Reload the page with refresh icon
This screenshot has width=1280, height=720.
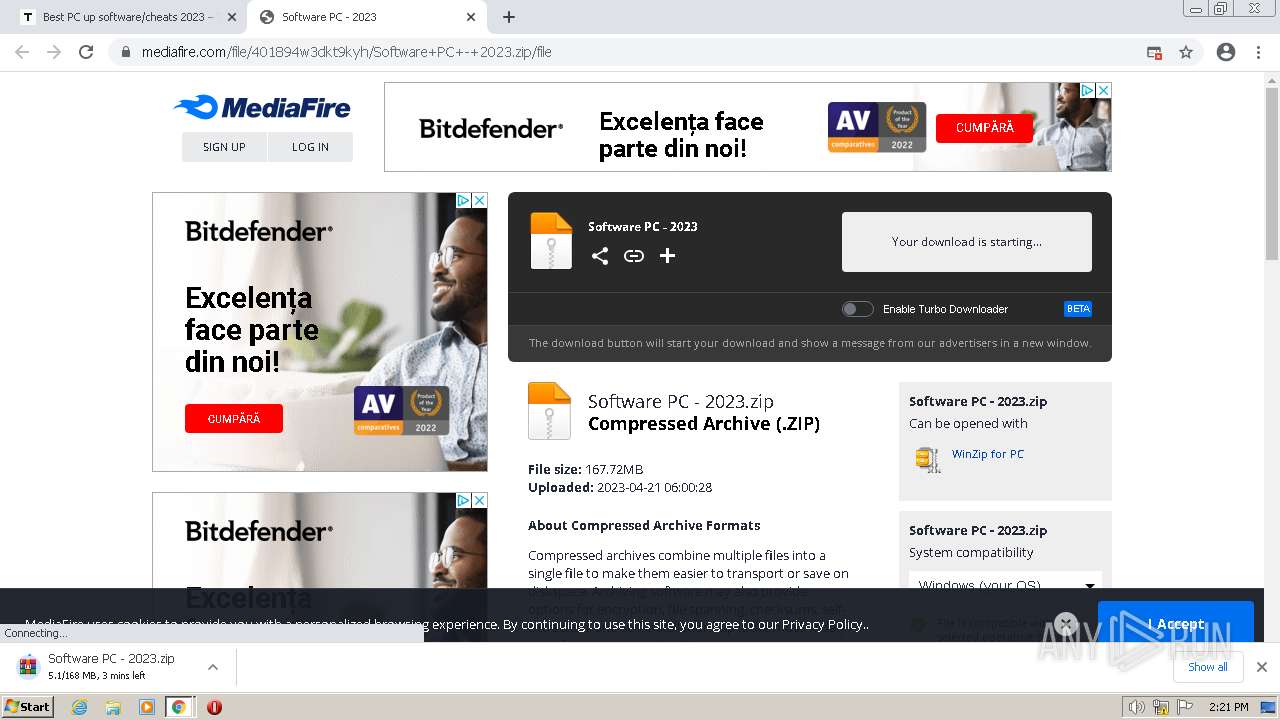(86, 52)
